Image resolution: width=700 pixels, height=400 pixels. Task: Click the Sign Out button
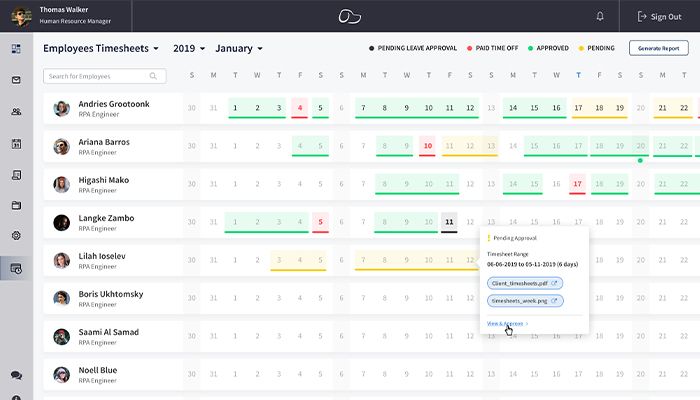click(x=659, y=17)
